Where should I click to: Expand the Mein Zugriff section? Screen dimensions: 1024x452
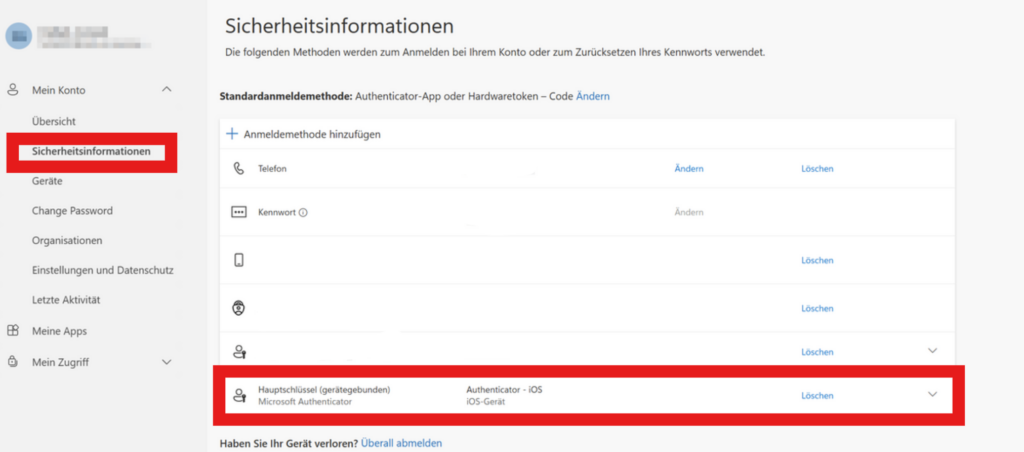(x=167, y=361)
